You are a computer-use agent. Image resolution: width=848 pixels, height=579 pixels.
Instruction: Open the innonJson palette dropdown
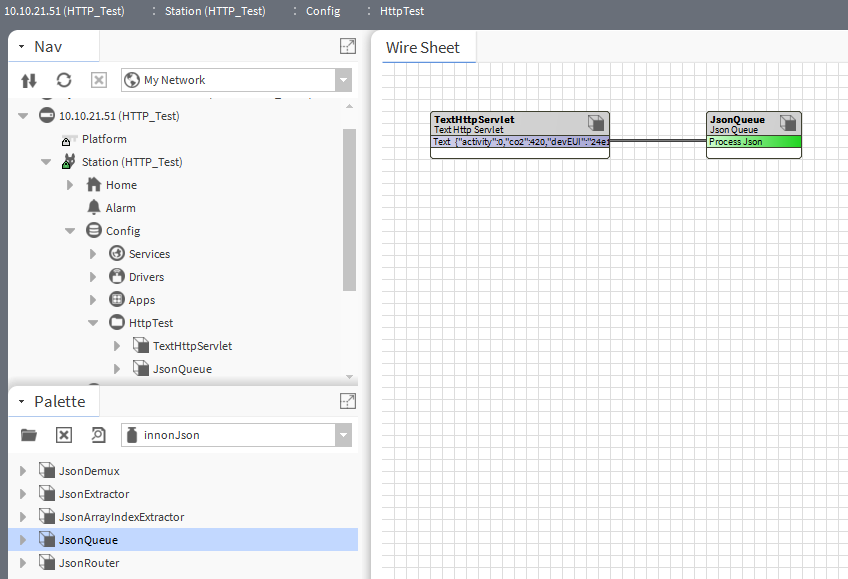click(343, 435)
